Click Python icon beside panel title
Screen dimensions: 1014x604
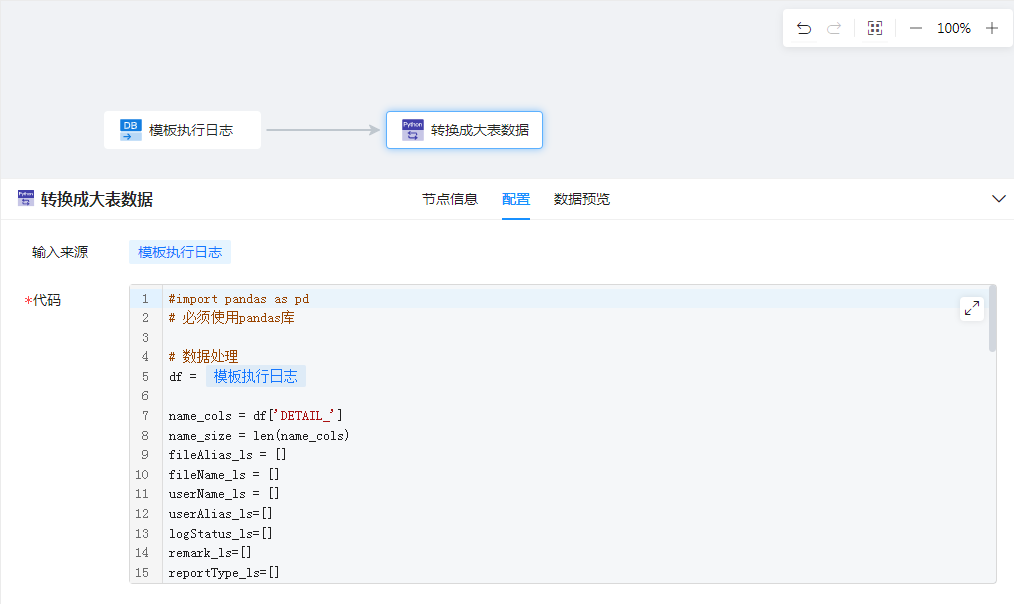pyautogui.click(x=26, y=199)
